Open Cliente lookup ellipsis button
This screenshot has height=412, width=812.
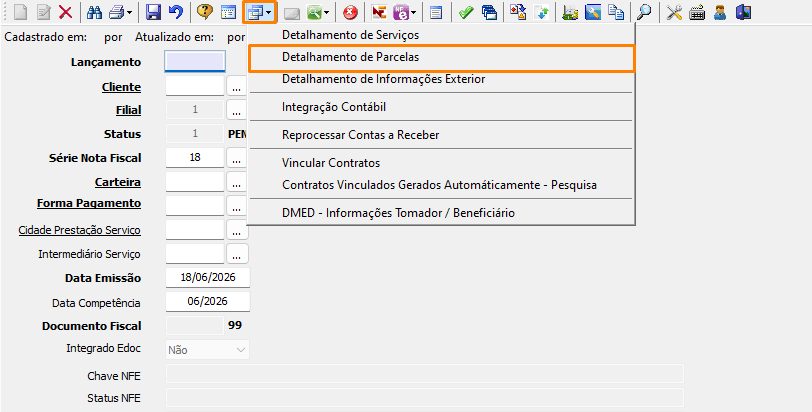tap(237, 86)
